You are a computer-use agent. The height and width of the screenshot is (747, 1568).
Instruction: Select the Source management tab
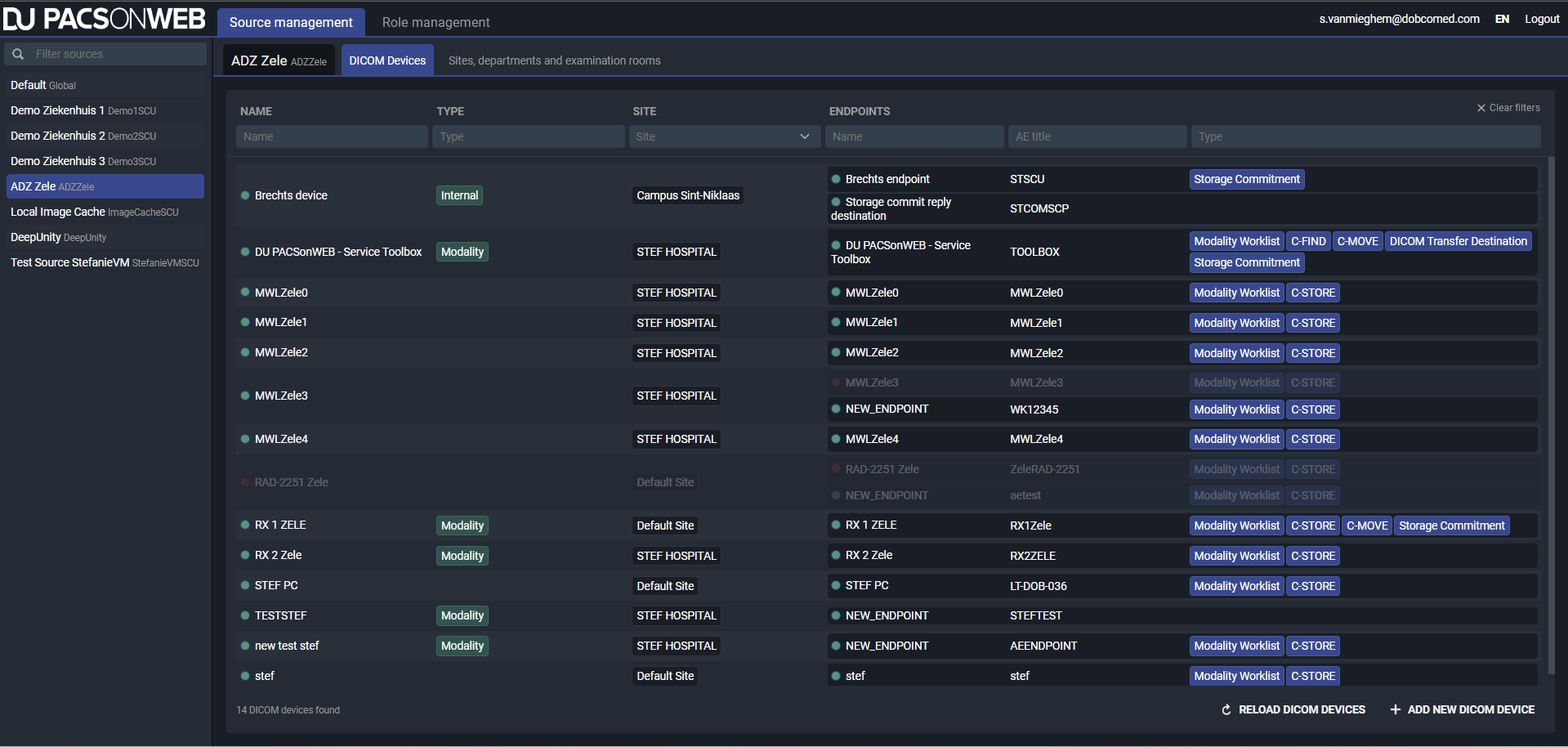coord(291,22)
